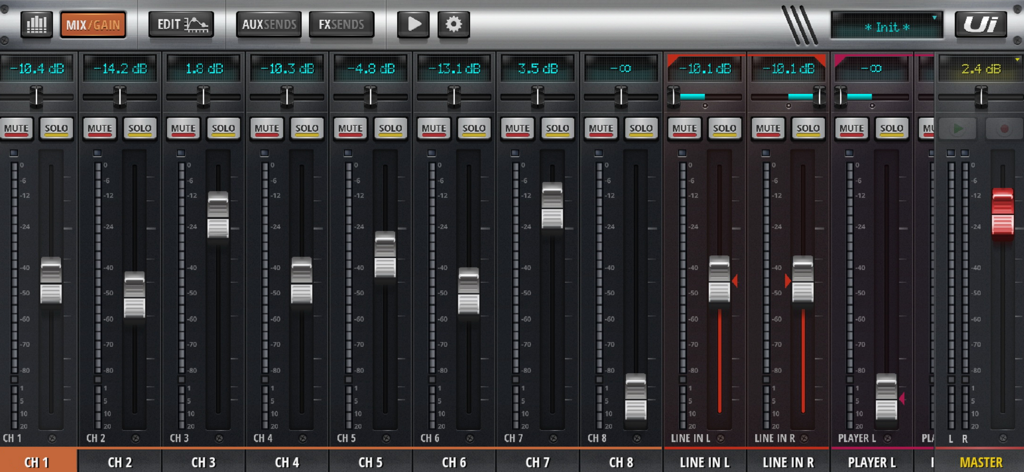Image resolution: width=1024 pixels, height=472 pixels.
Task: Open AUX SENDS view
Action: coord(268,25)
